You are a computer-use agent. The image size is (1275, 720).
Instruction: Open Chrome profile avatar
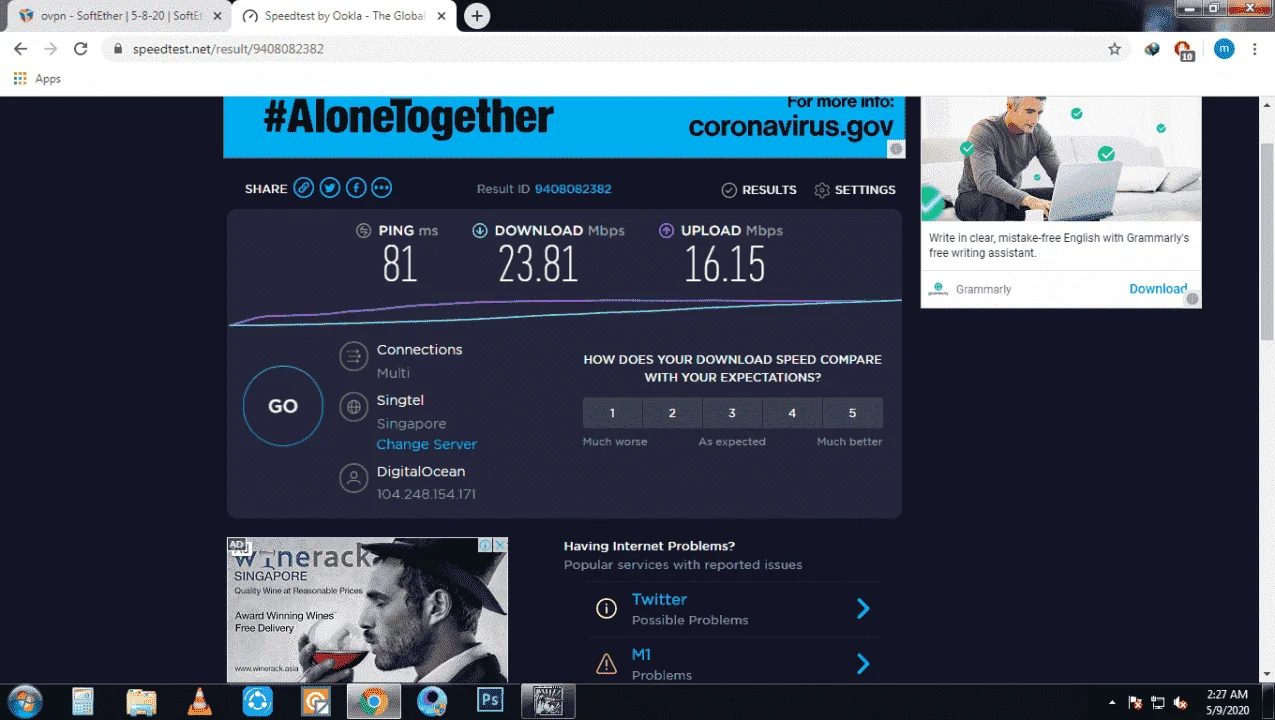(x=1224, y=49)
